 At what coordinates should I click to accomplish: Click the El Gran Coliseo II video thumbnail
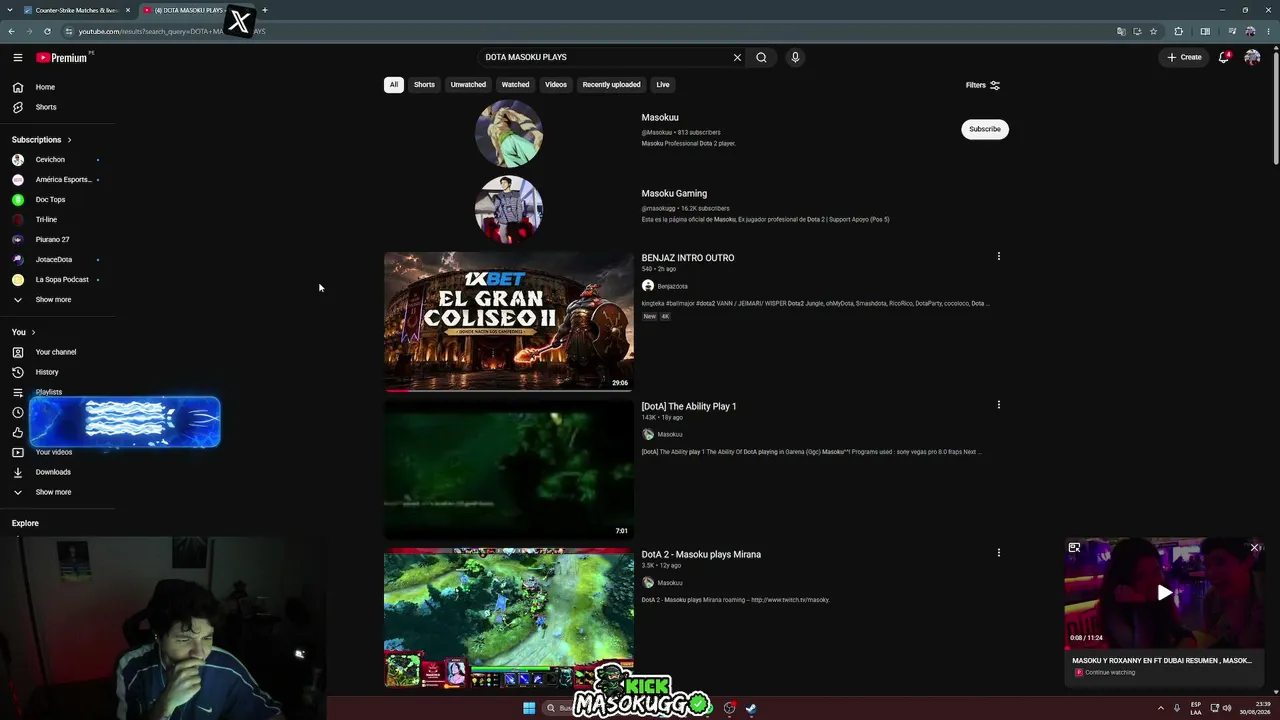[509, 321]
